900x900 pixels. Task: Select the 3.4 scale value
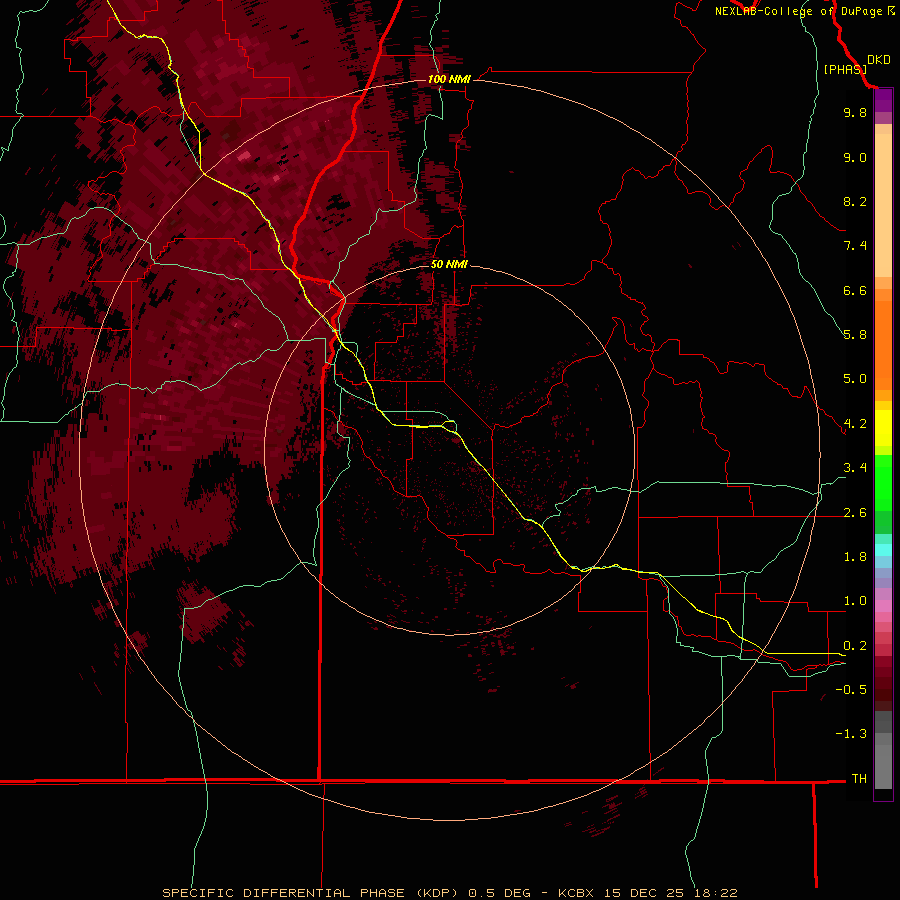[855, 468]
